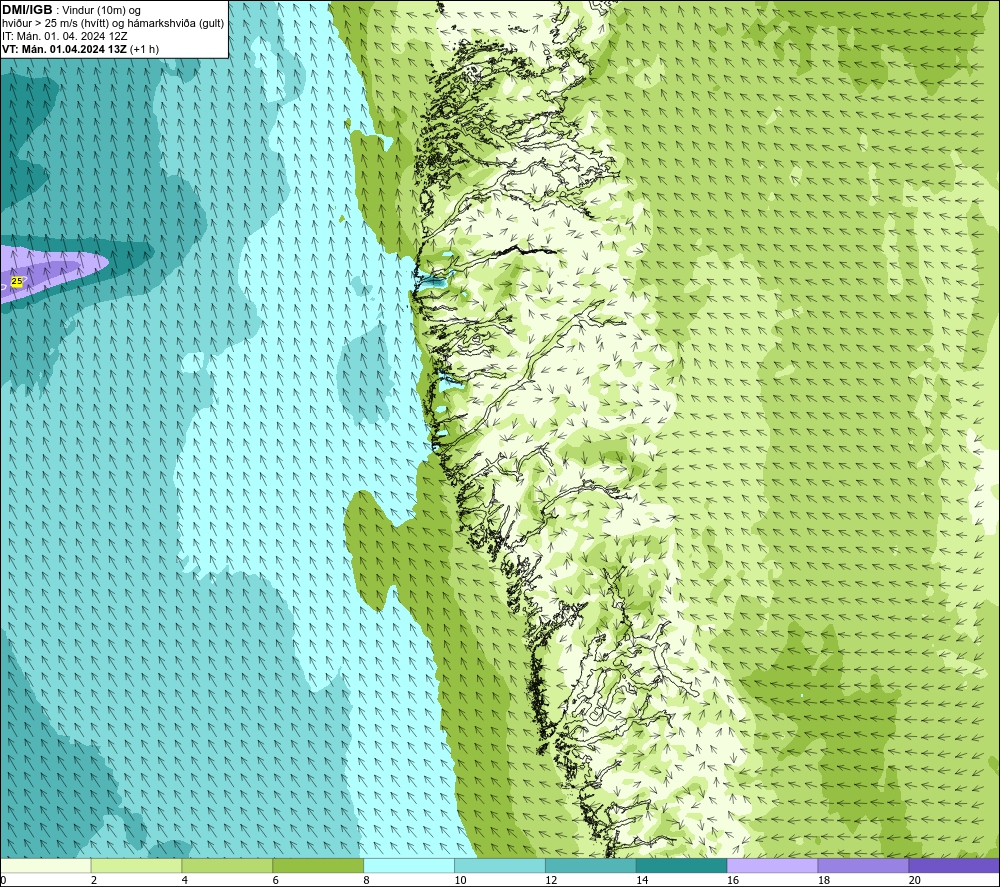The image size is (1000, 887).
Task: Click the deep violet legend swatch above 20
Action: pyautogui.click(x=954, y=866)
